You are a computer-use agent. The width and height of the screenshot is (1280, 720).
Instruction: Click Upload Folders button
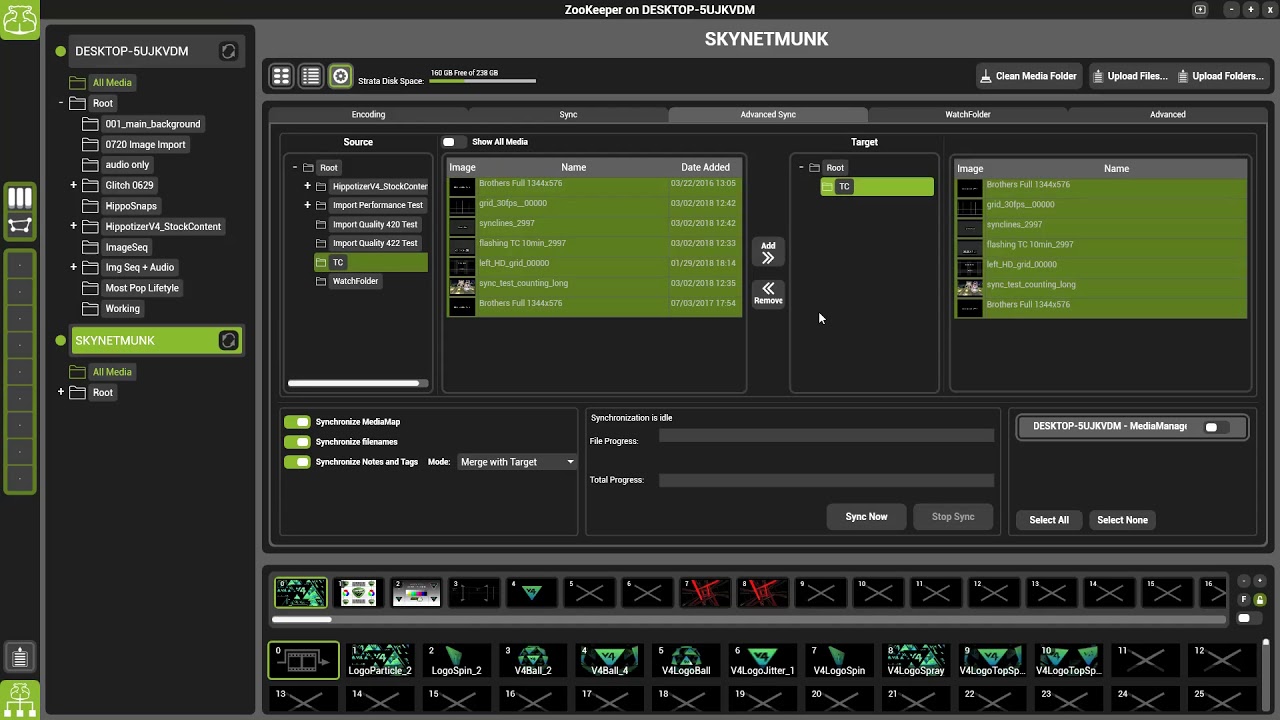(1220, 76)
